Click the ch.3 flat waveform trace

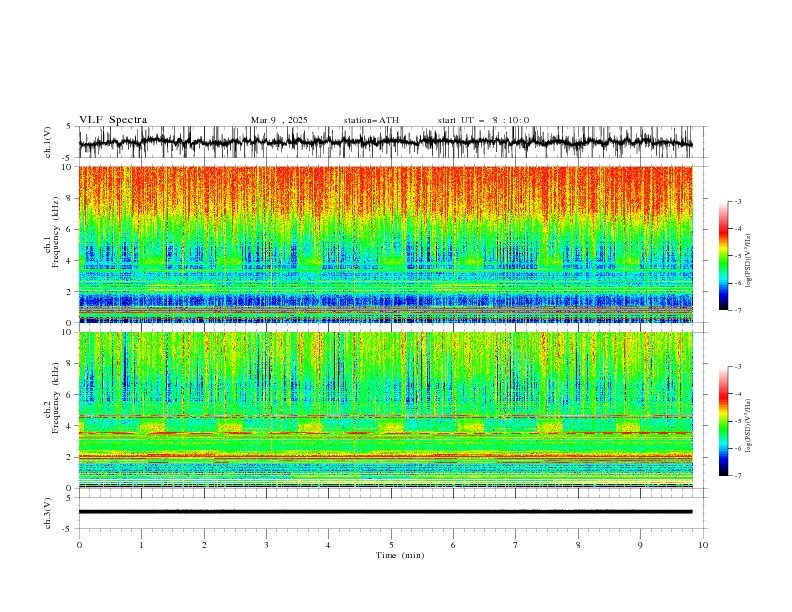pos(385,512)
